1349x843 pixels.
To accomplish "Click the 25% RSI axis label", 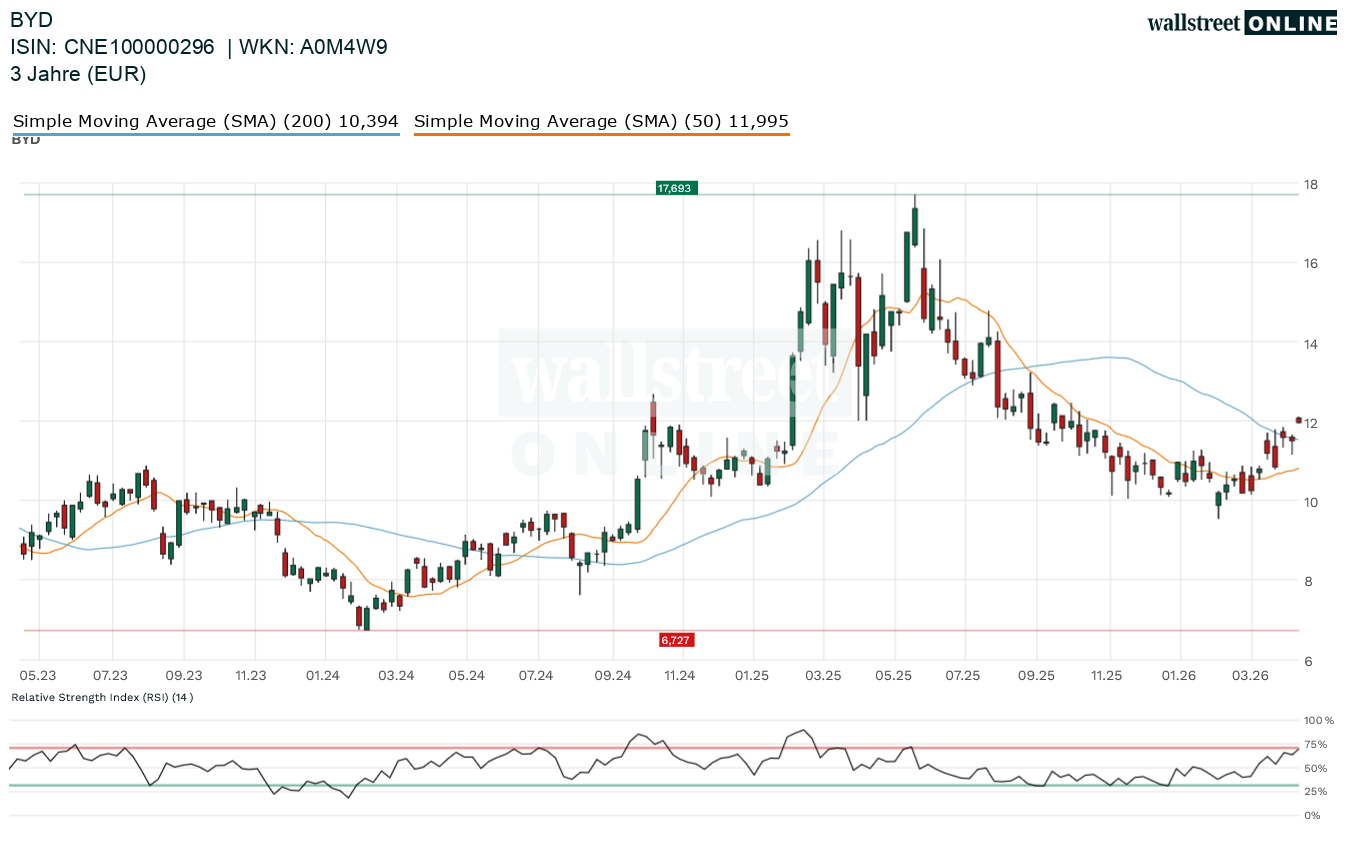I will click(x=1315, y=792).
